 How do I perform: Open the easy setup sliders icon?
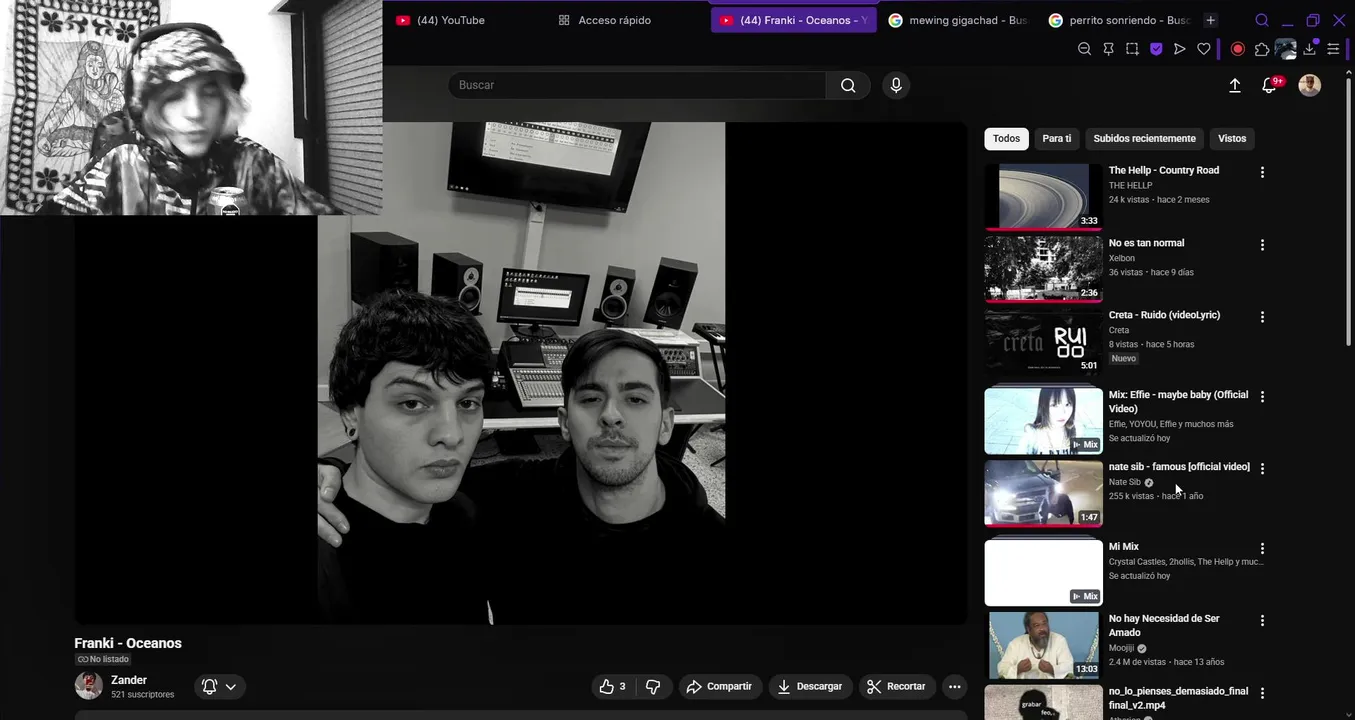(x=1333, y=49)
